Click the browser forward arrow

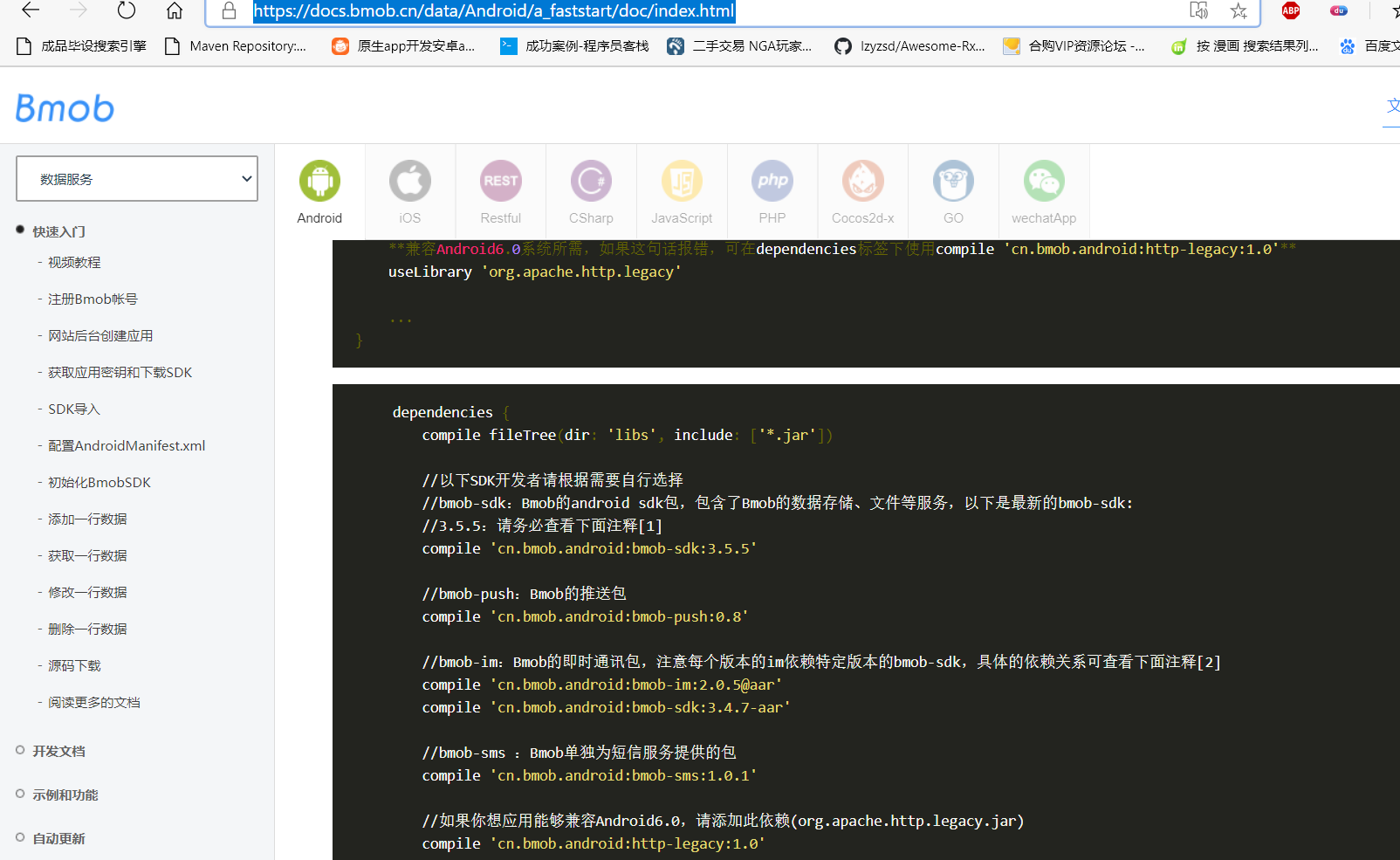(x=79, y=10)
